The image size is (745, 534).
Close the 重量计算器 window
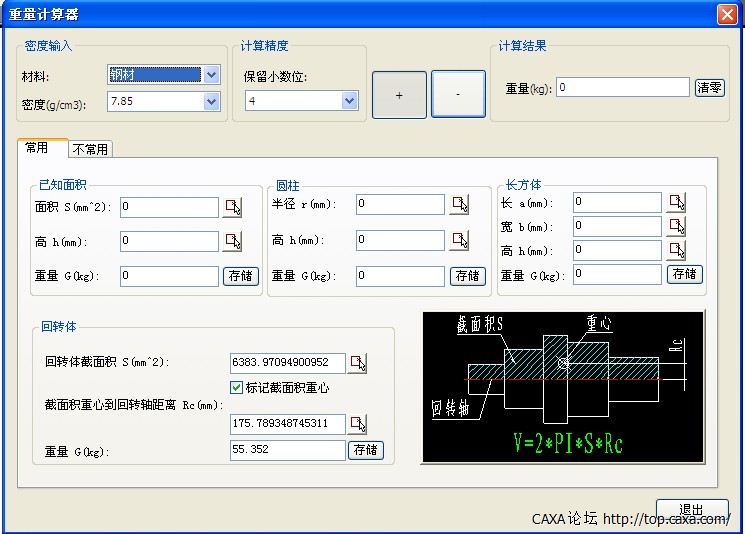(727, 14)
